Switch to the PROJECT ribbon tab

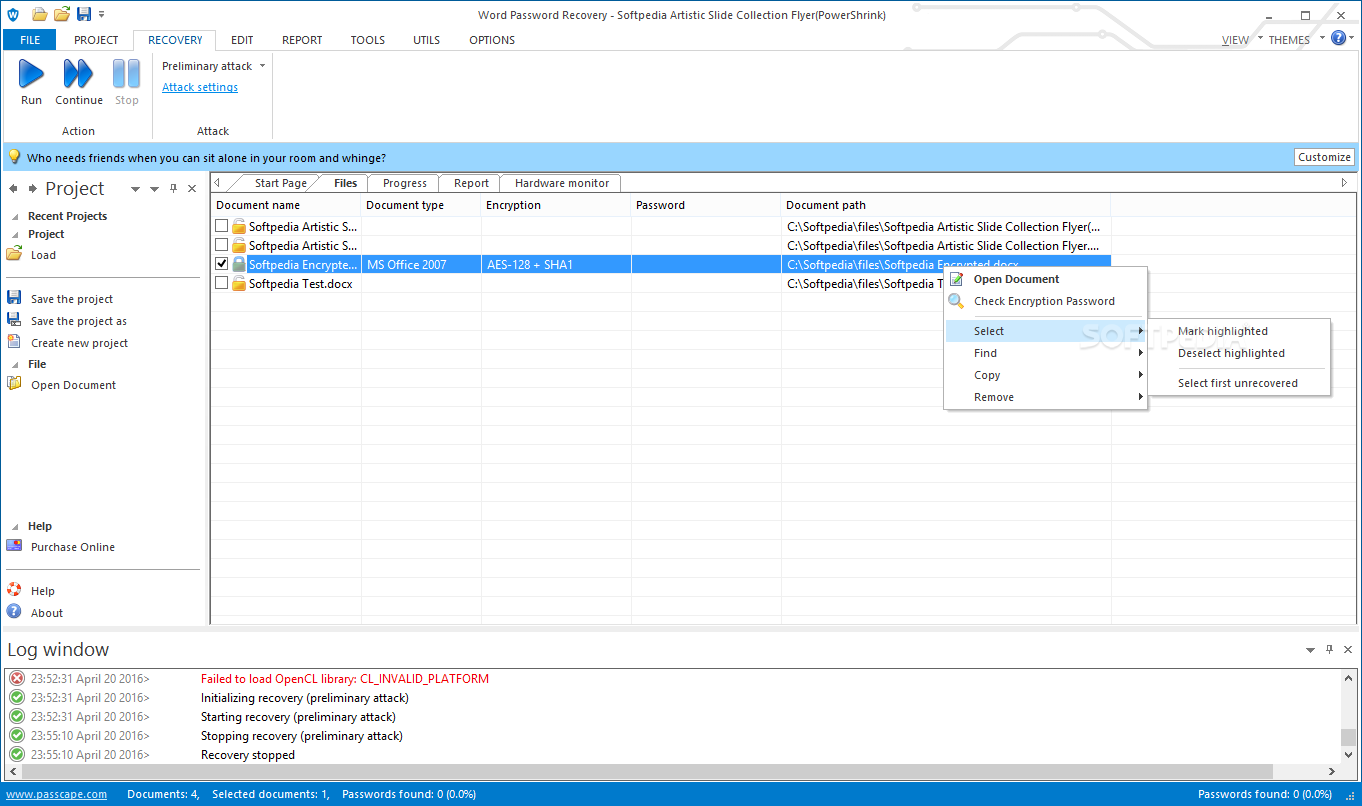[96, 40]
